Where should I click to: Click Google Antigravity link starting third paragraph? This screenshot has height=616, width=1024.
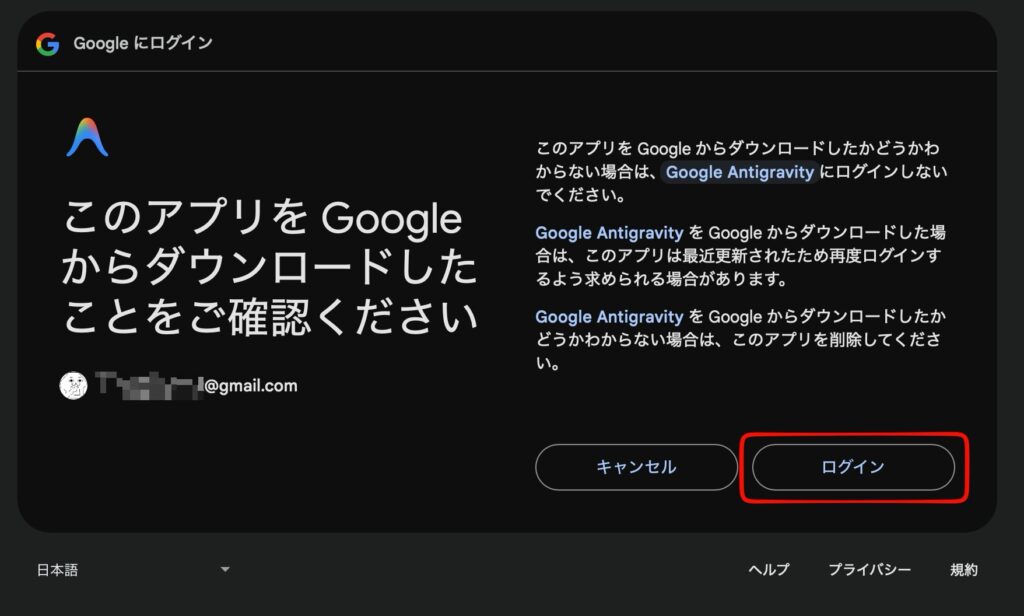pos(609,317)
